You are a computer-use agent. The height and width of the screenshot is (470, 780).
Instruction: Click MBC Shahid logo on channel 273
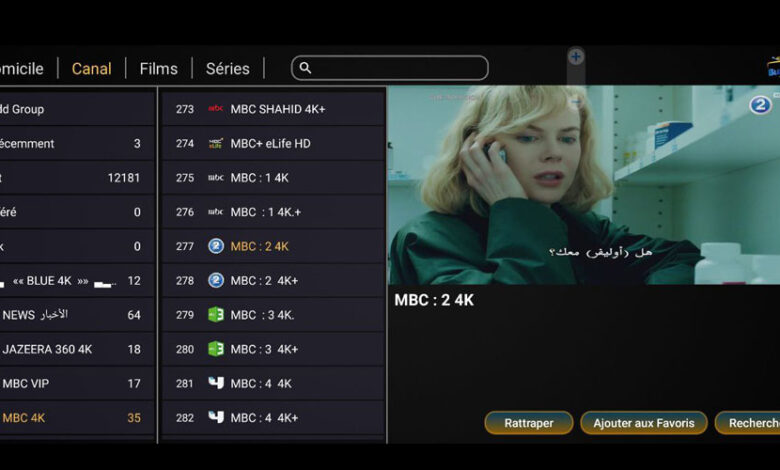(215, 108)
